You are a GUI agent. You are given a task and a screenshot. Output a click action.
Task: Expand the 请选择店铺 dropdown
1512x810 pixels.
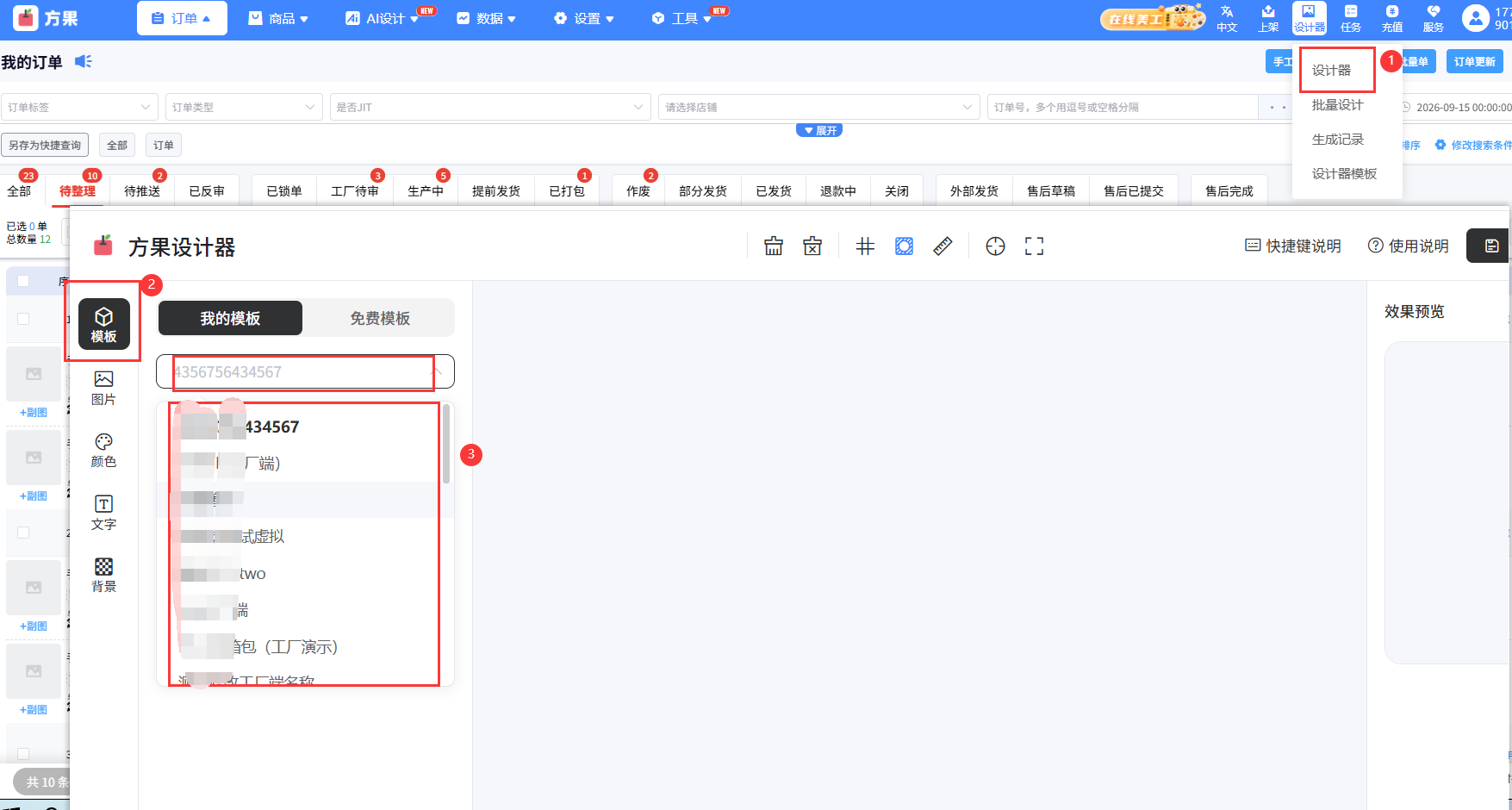[818, 107]
